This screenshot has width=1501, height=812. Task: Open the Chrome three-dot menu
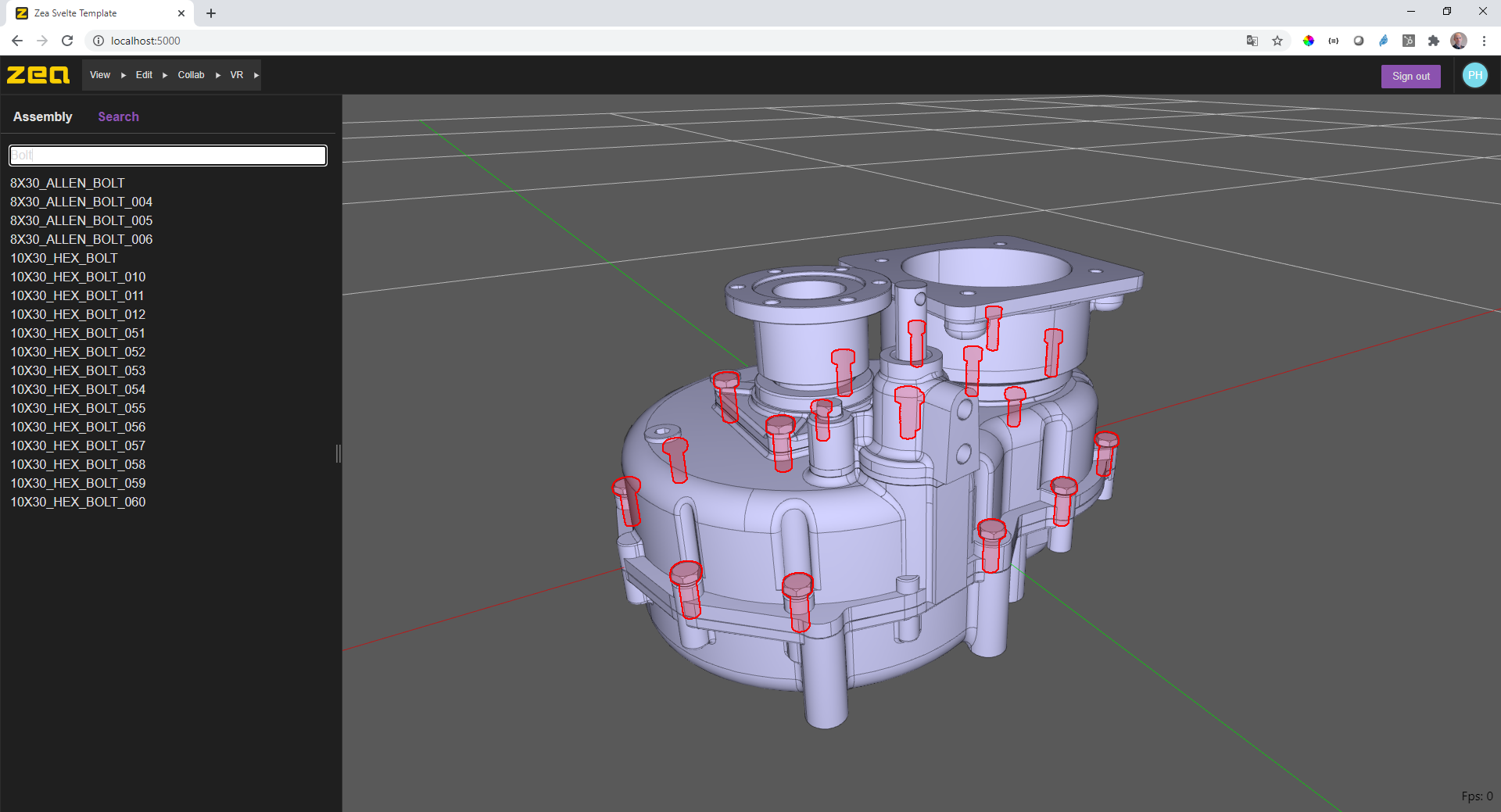1484,41
